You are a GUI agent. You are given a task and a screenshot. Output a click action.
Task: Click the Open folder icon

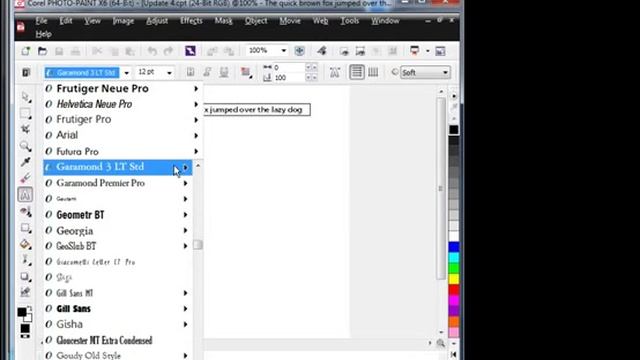tap(42, 51)
